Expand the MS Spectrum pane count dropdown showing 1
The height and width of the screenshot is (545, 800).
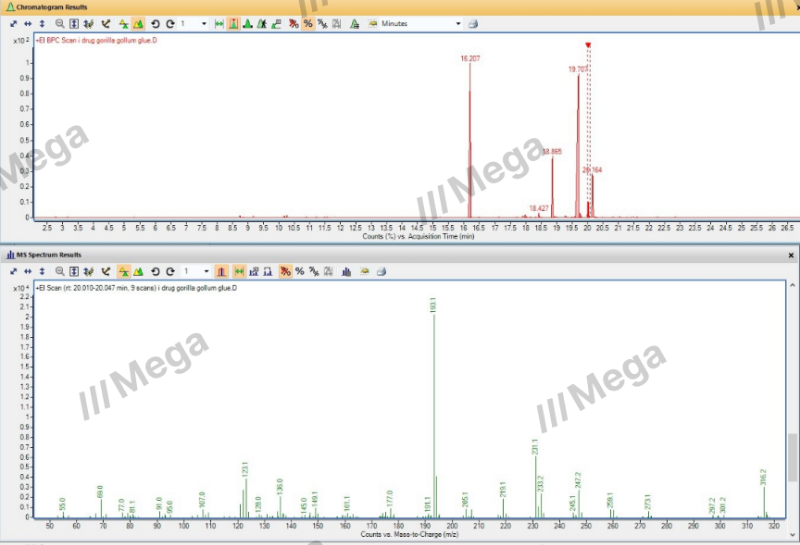[x=205, y=271]
